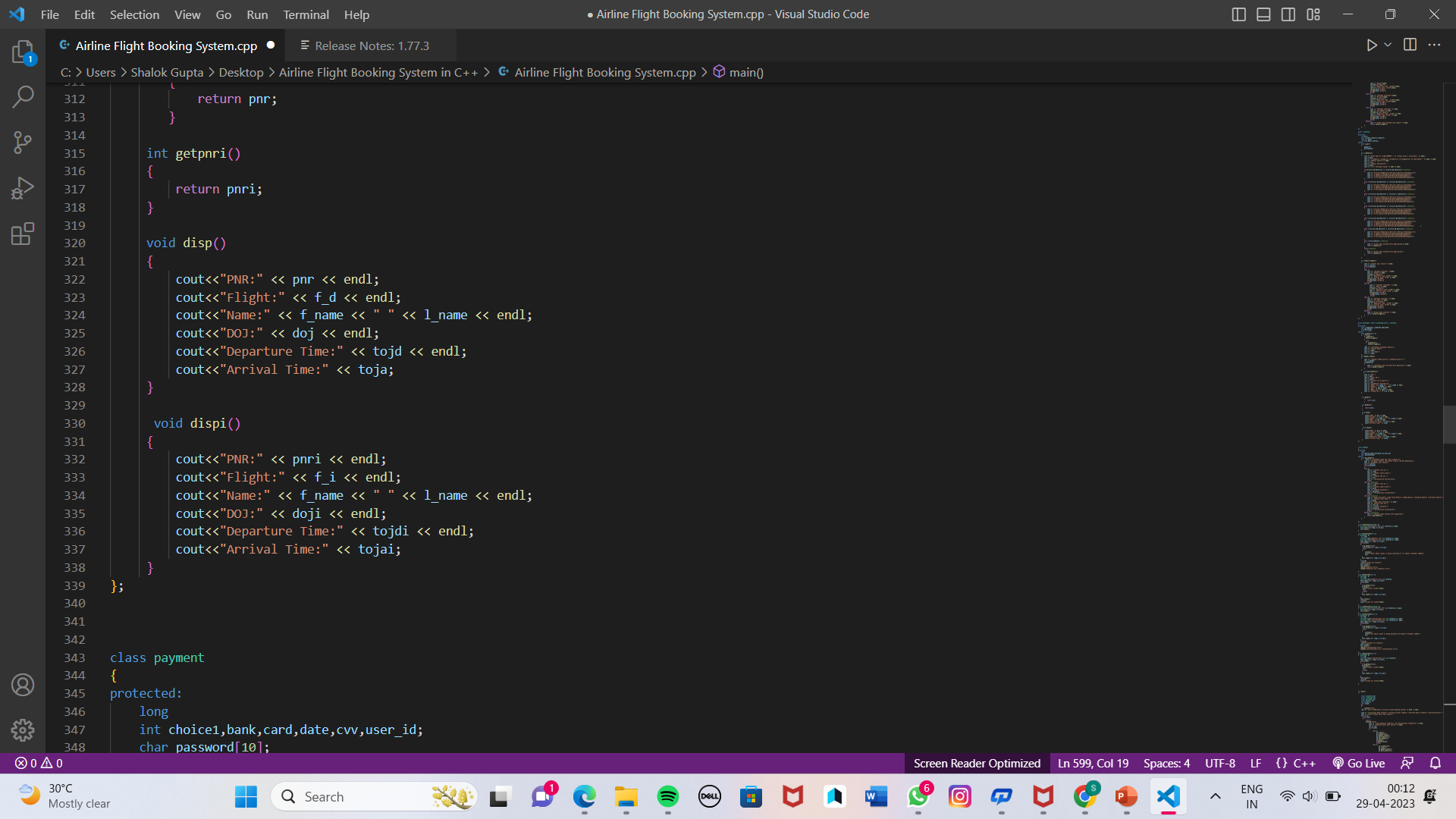Expand the main() breadcrumb symbol

click(745, 72)
